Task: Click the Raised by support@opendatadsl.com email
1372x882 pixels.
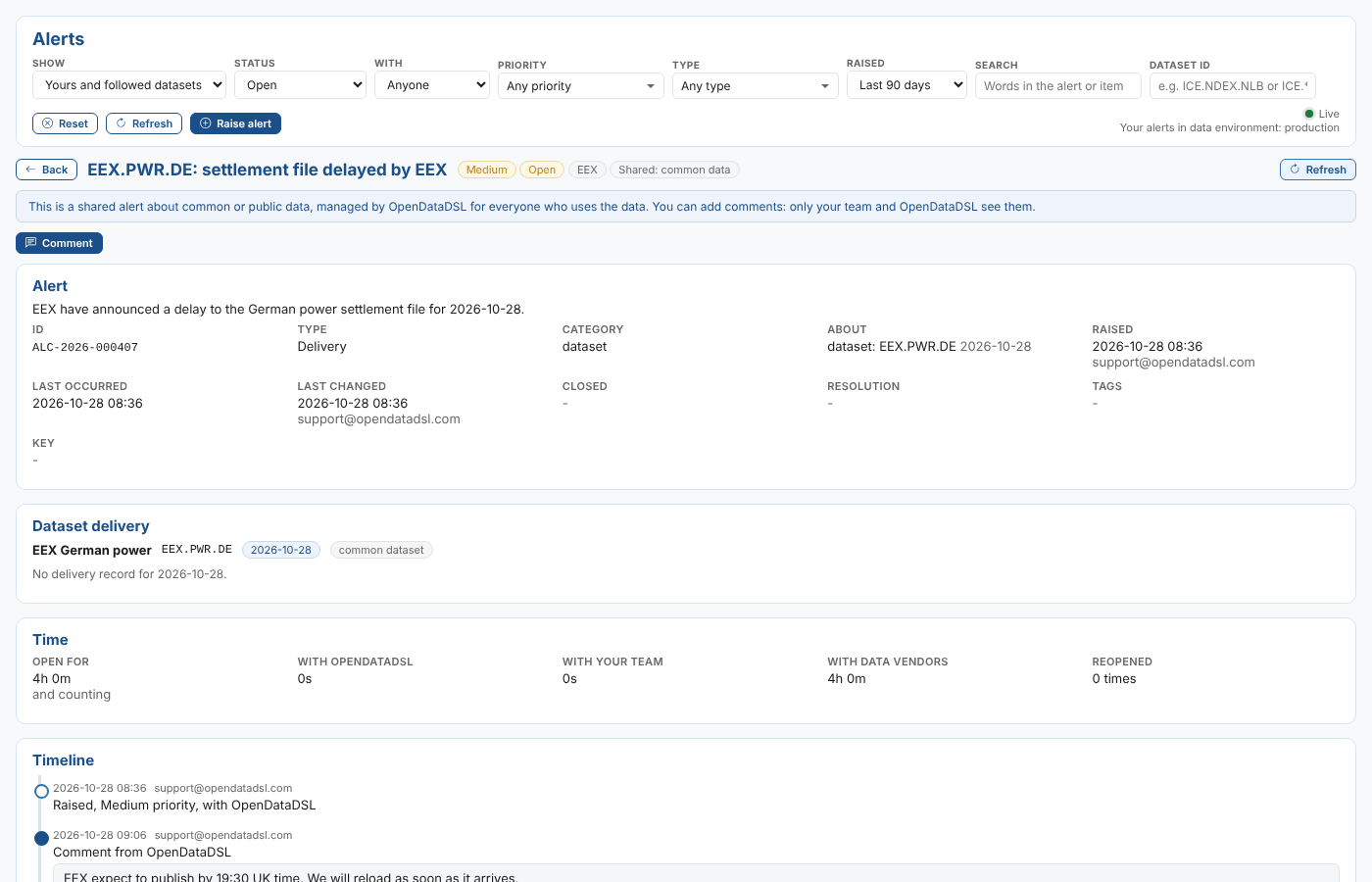Action: click(1174, 363)
